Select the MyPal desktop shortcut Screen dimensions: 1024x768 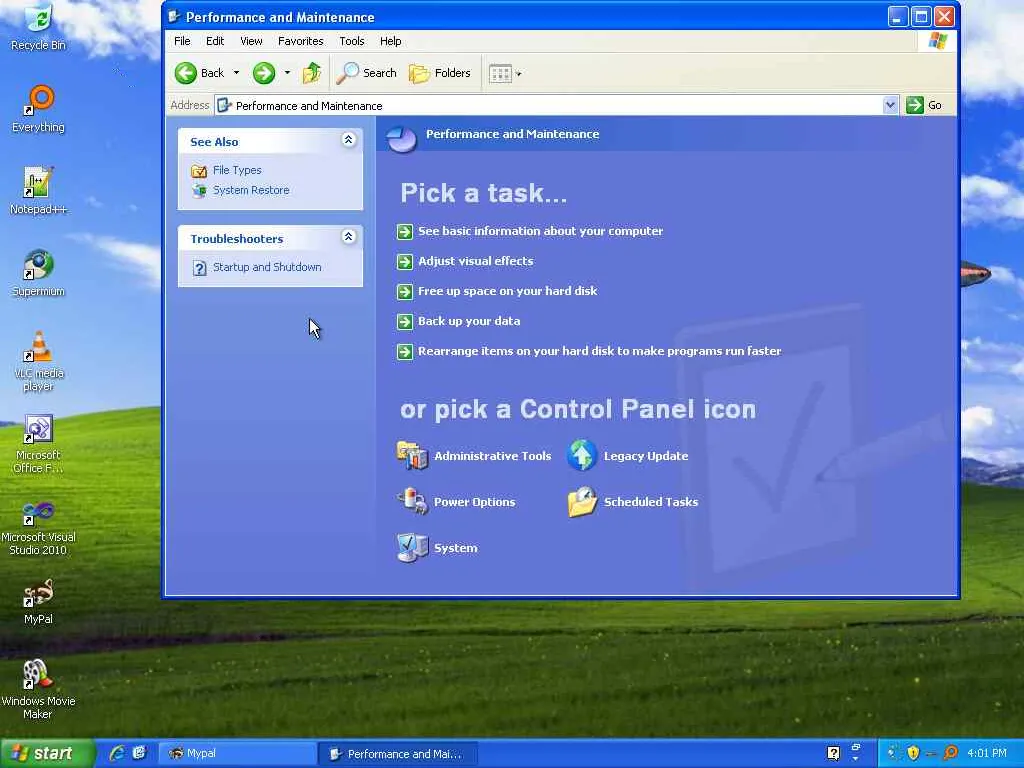pyautogui.click(x=39, y=602)
